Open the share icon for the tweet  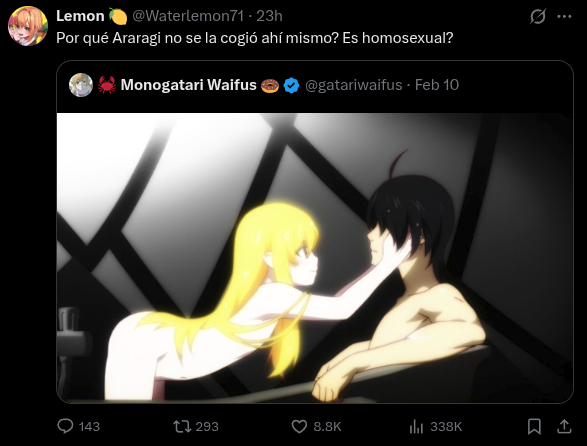[564, 427]
